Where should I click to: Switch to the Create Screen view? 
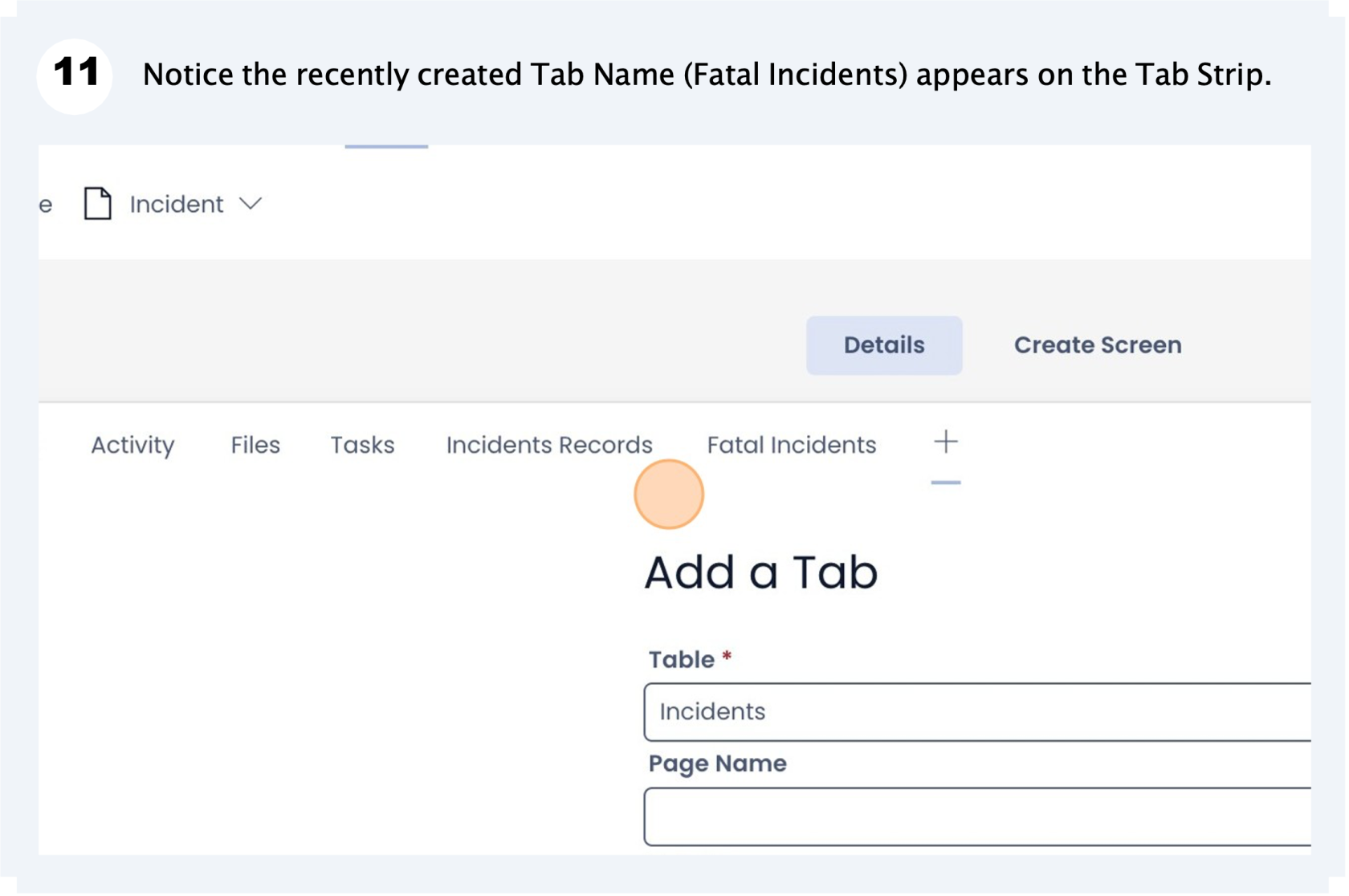coord(1098,345)
